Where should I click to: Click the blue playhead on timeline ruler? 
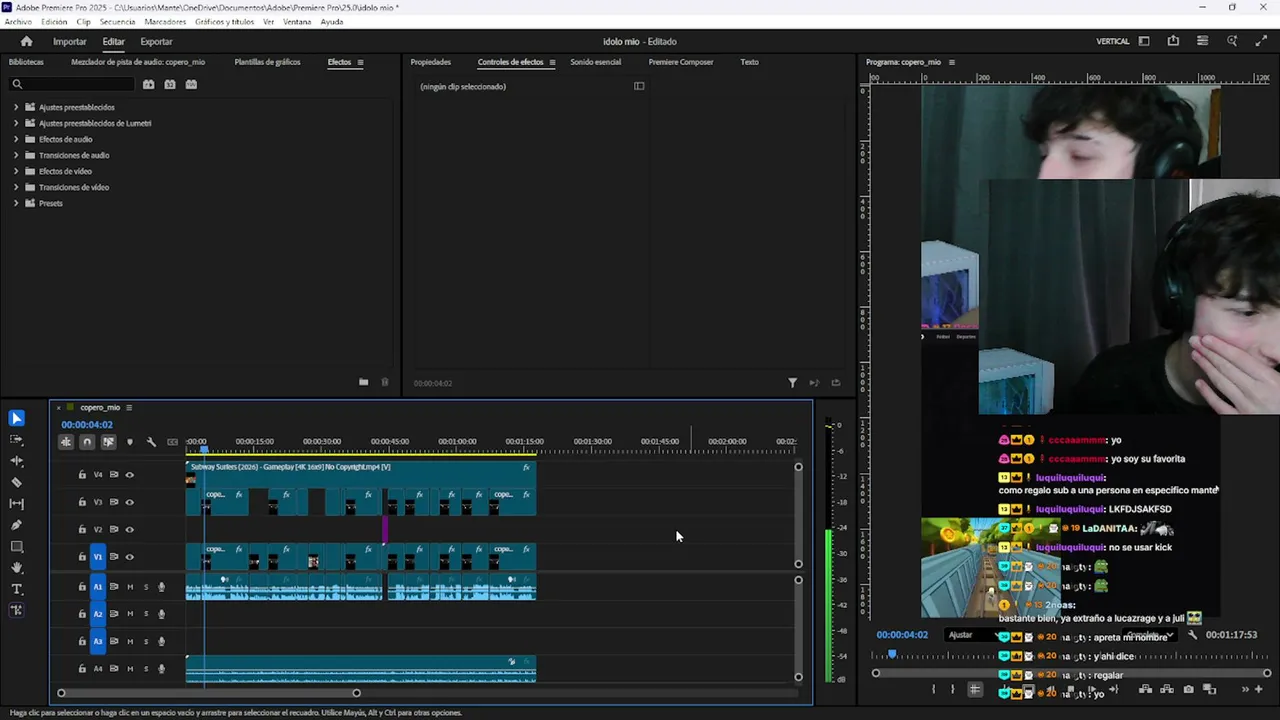coord(203,448)
